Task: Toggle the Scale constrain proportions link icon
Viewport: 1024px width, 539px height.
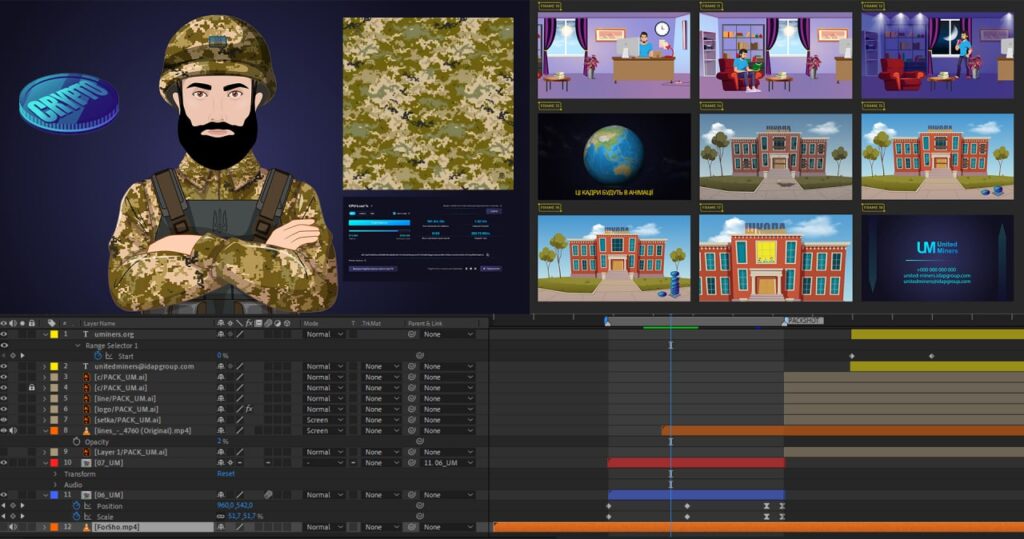Action: [x=221, y=516]
